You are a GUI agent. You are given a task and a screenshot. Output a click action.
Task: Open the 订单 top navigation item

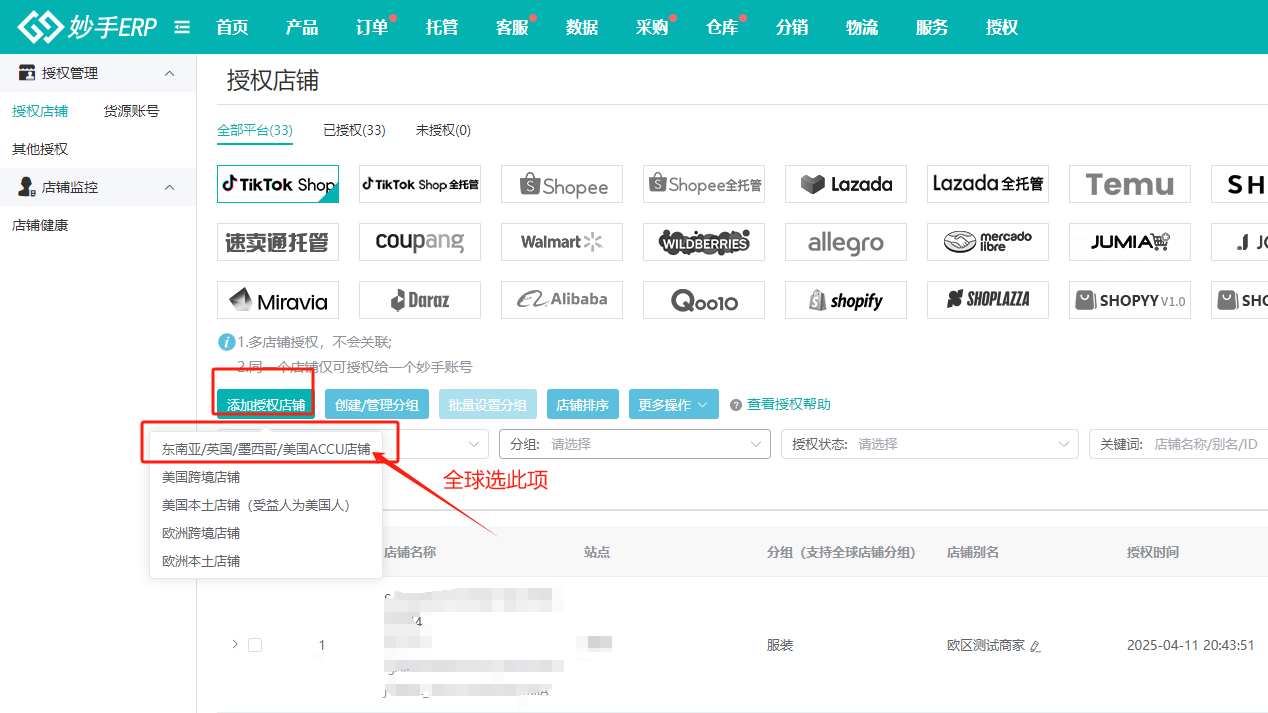click(372, 27)
